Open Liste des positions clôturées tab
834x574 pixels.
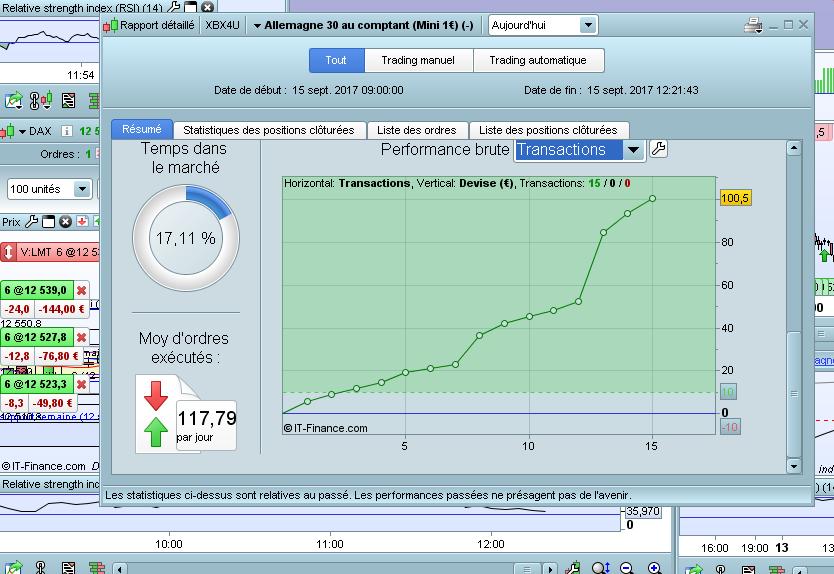click(x=548, y=130)
